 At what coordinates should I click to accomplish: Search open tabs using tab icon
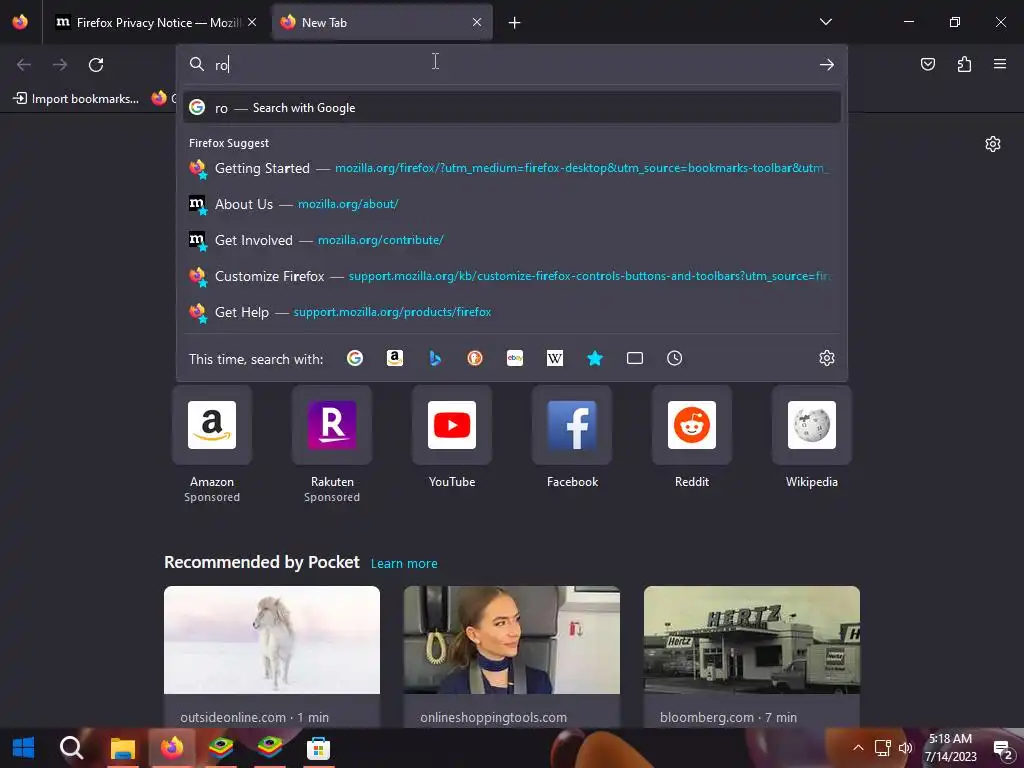[635, 358]
